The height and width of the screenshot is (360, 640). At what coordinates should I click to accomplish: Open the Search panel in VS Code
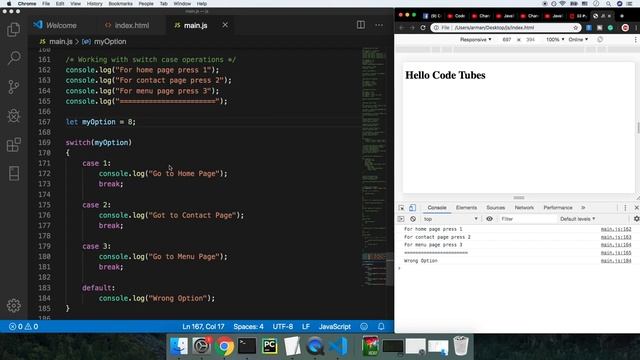pos(14,58)
